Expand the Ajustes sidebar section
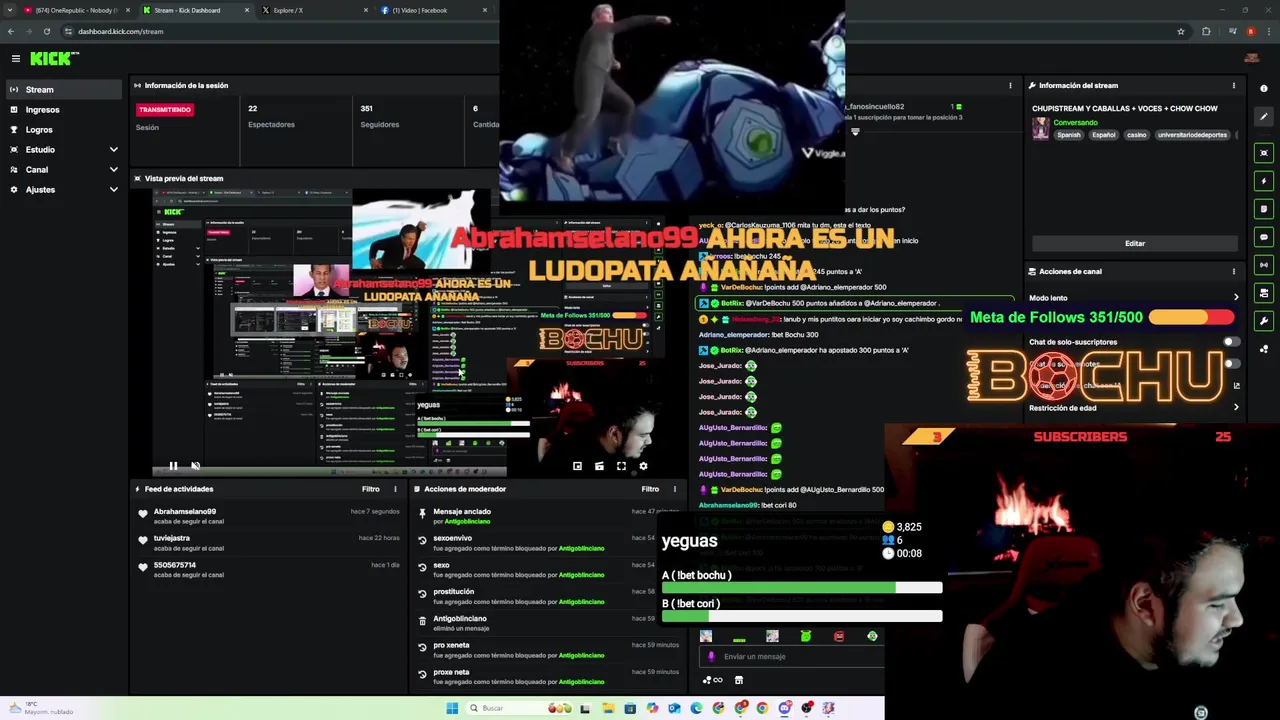Image resolution: width=1280 pixels, height=720 pixels. coord(62,190)
